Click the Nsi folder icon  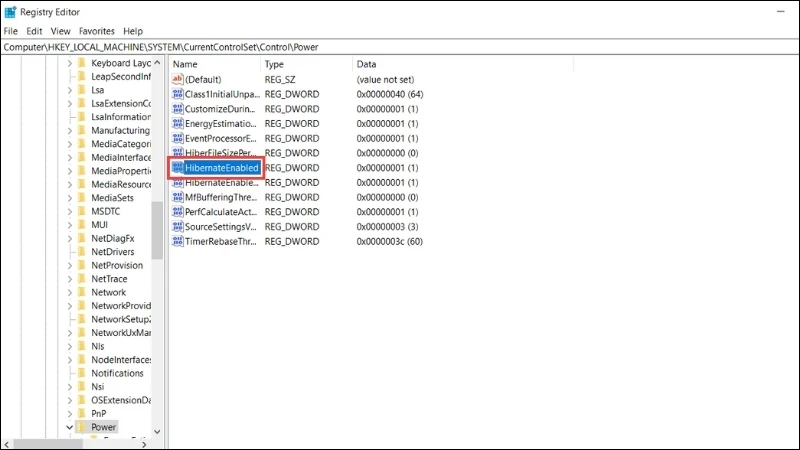(x=82, y=387)
